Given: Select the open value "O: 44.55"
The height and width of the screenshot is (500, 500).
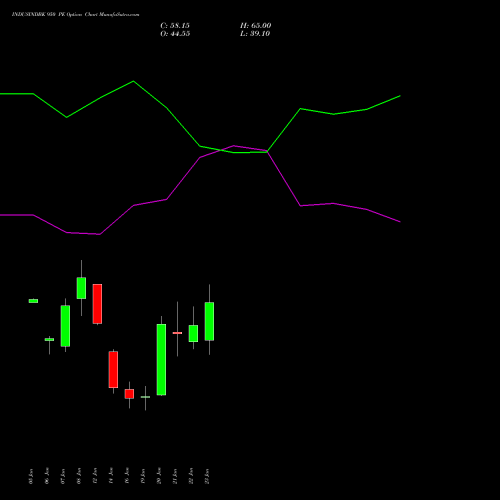Looking at the screenshot, I should 175,34.
